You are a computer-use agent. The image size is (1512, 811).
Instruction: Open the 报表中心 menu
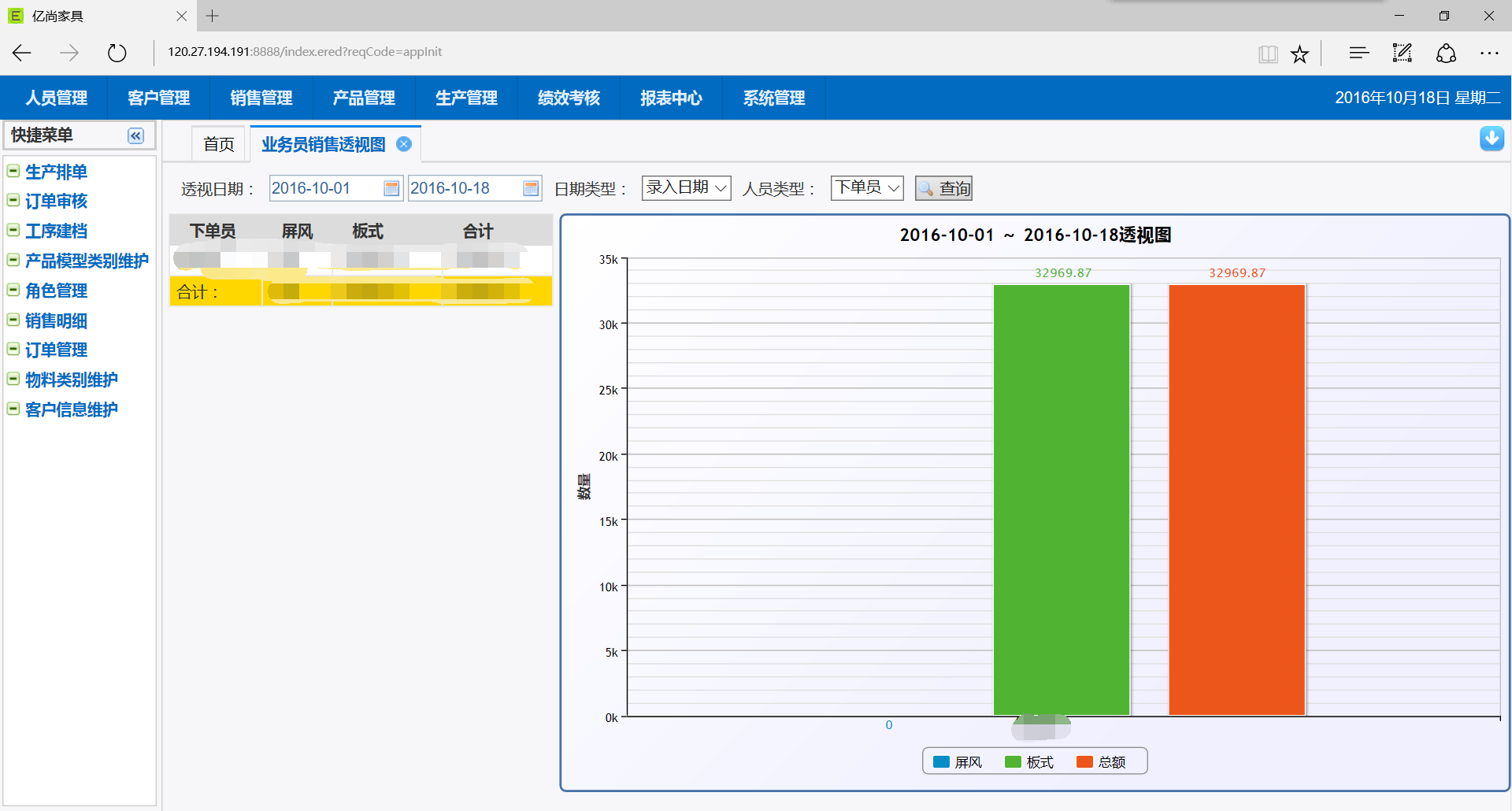tap(671, 98)
